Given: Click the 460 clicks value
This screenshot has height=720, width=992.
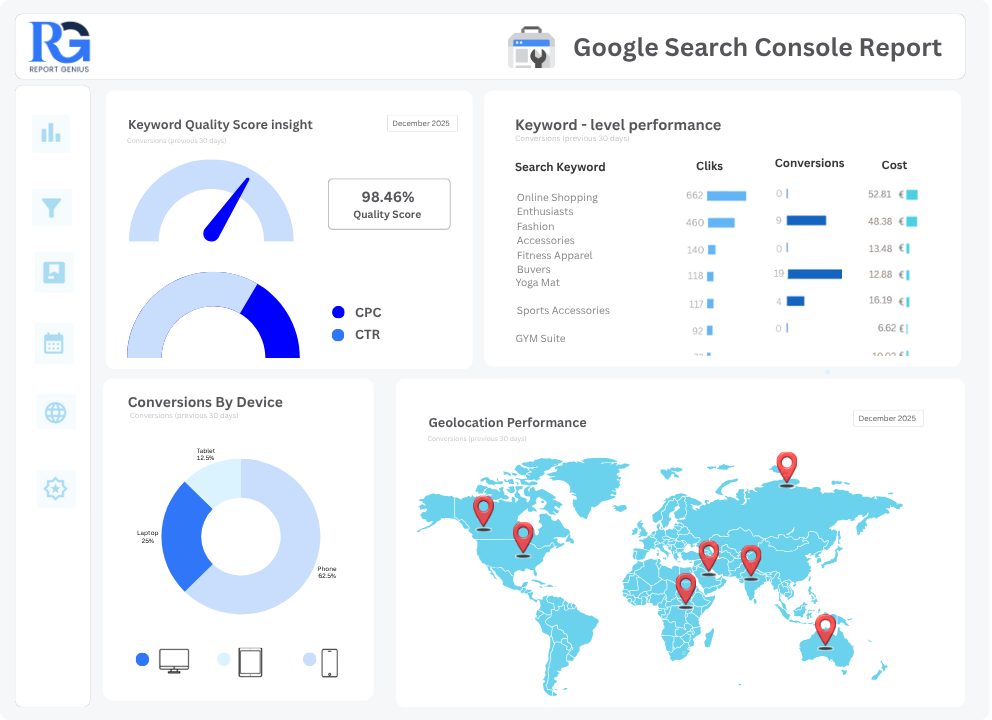Looking at the screenshot, I should (695, 223).
